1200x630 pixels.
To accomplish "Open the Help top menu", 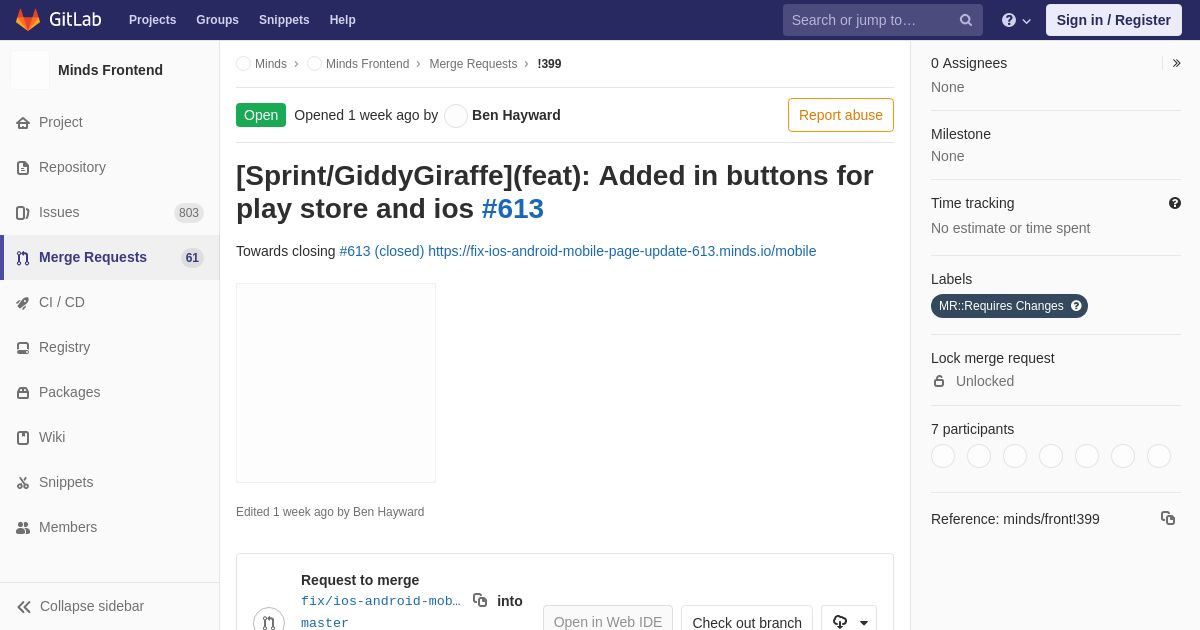I will tap(343, 20).
